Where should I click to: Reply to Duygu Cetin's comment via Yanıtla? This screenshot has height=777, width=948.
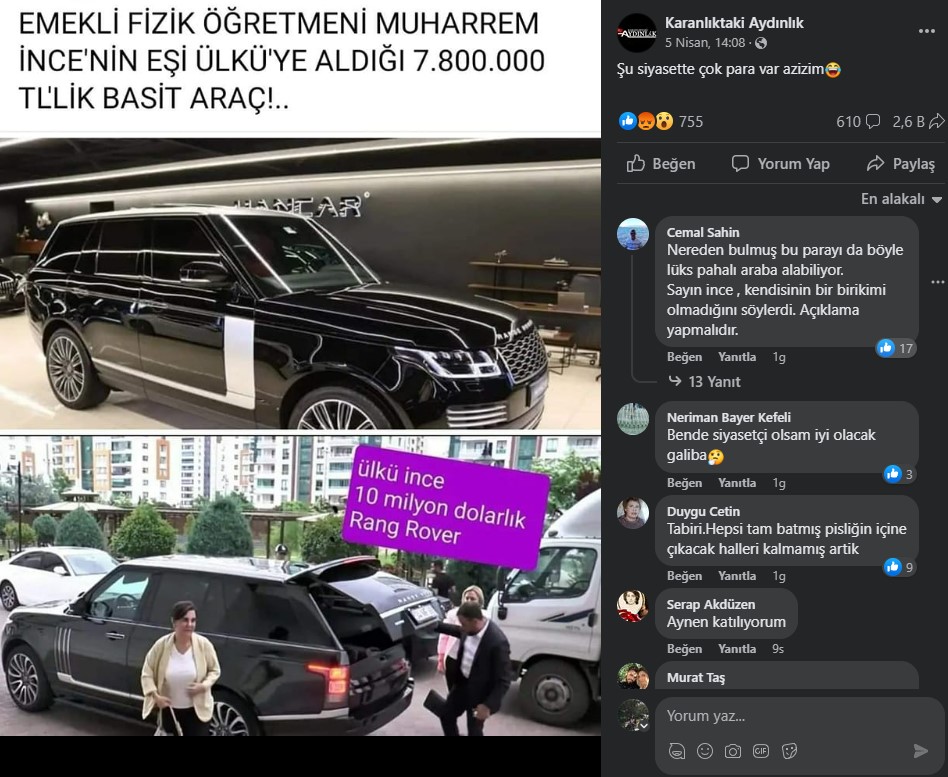click(x=737, y=576)
